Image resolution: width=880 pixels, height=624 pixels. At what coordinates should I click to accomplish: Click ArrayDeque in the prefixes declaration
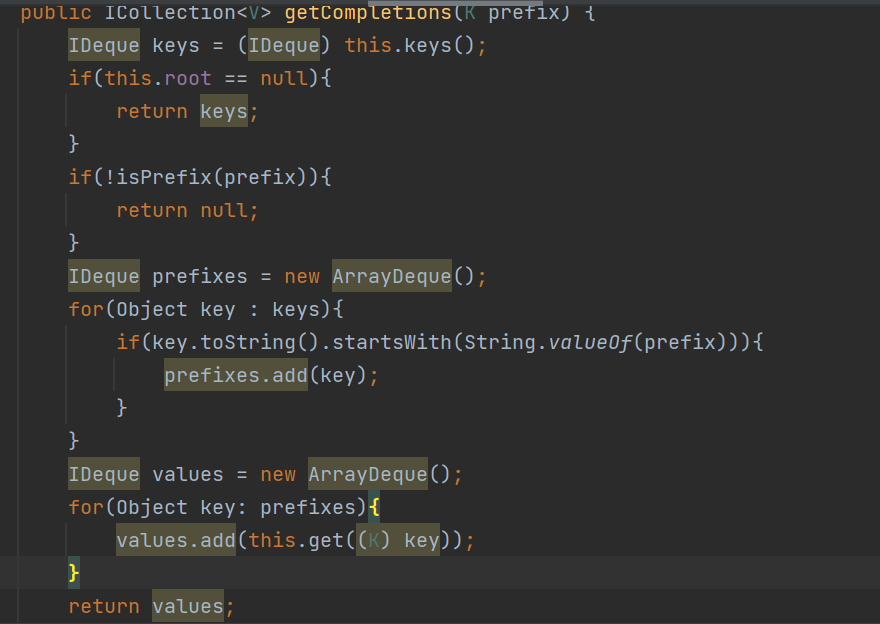(392, 276)
